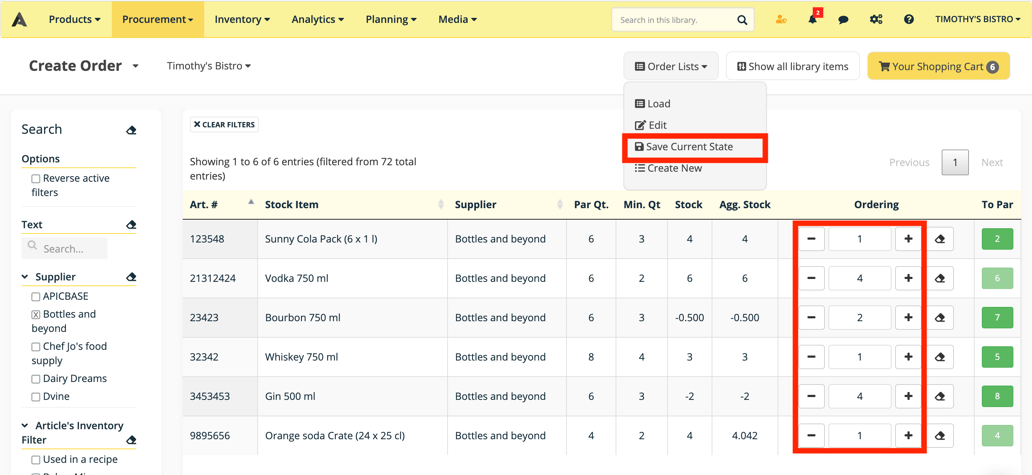Uncheck the Bottles and beyond supplier

(x=36, y=315)
